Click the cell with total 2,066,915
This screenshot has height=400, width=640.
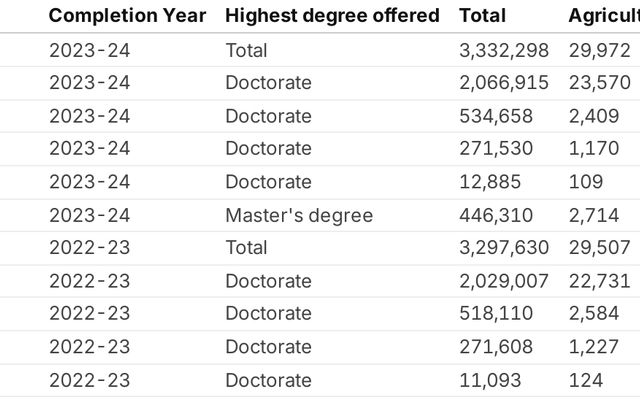click(503, 83)
